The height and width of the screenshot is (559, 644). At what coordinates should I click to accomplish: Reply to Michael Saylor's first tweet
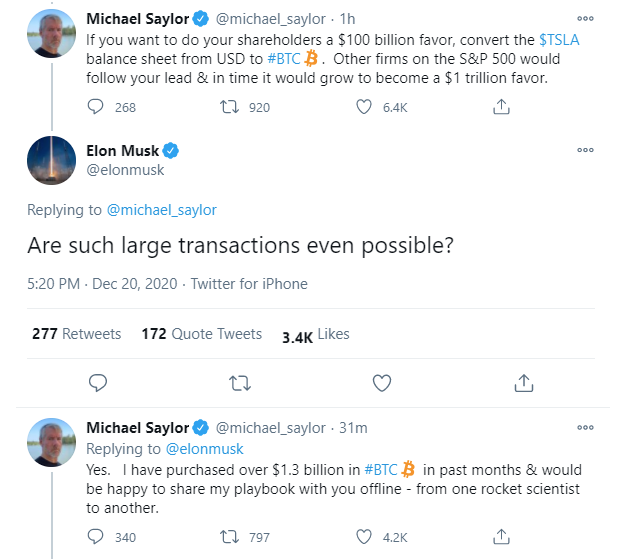click(x=96, y=107)
